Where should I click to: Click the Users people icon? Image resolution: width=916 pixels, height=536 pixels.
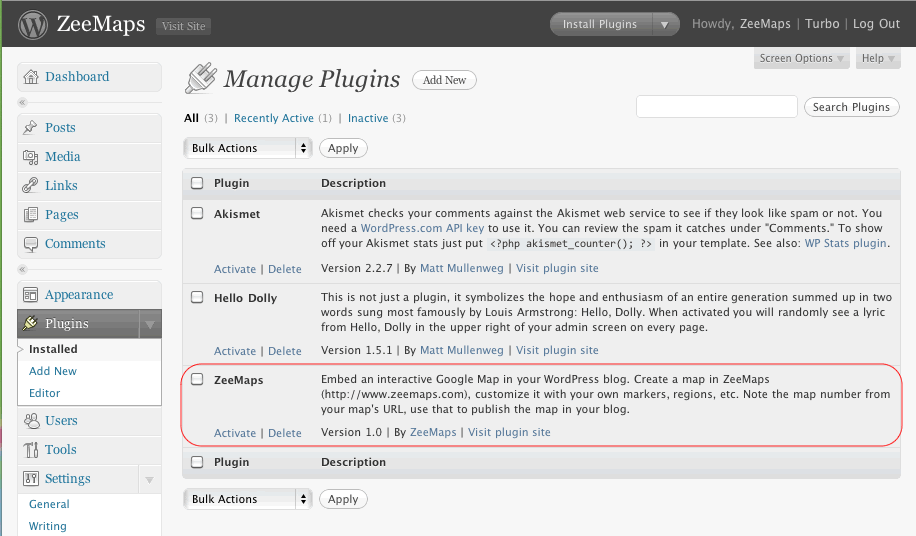click(31, 420)
